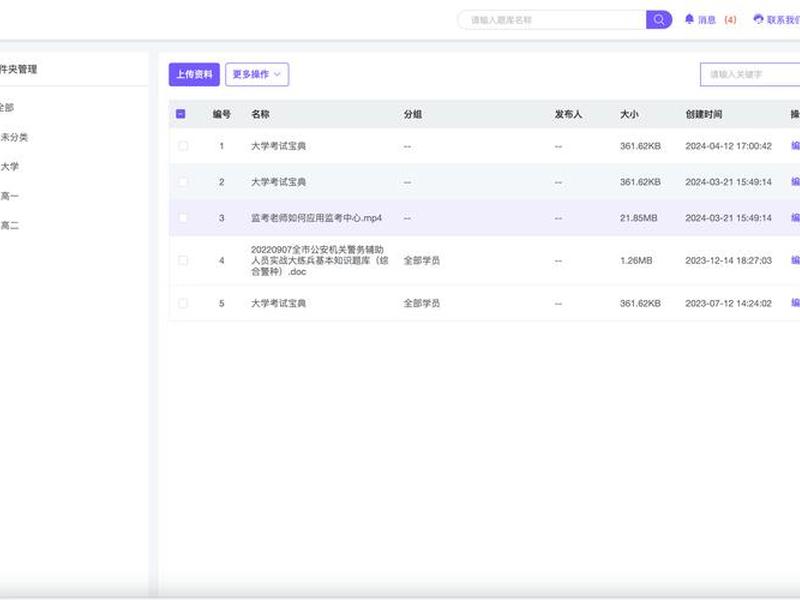Click the edit link for the 1.26MB doc row

pyautogui.click(x=795, y=260)
